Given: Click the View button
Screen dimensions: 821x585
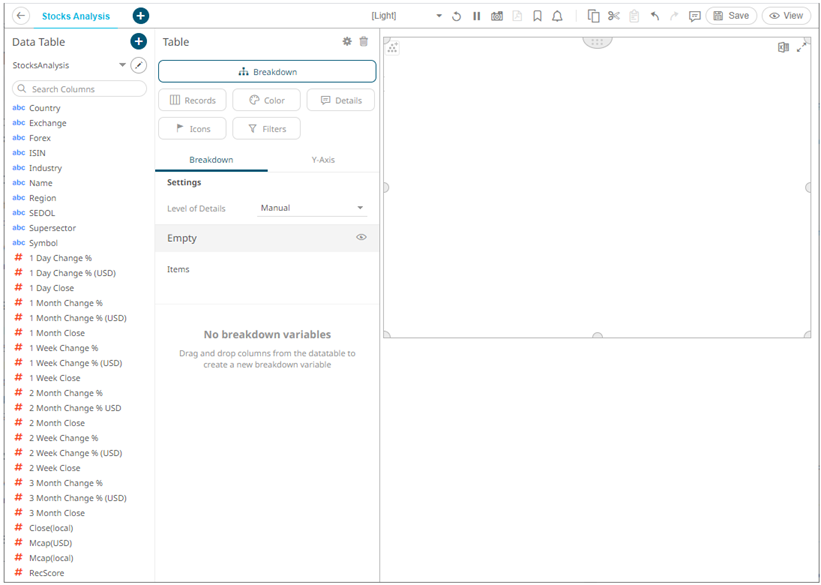Looking at the screenshot, I should coord(786,15).
